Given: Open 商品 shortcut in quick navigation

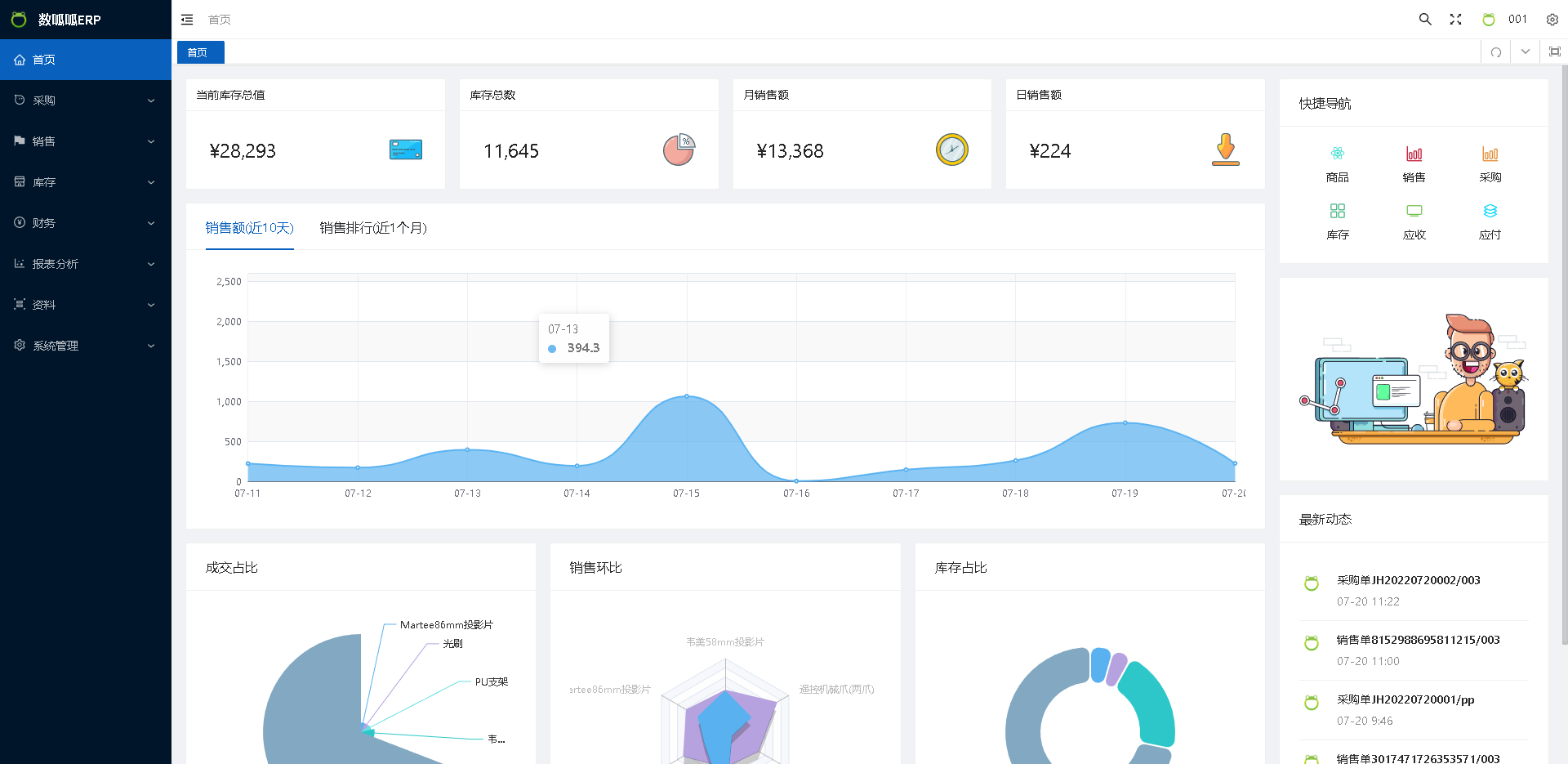Looking at the screenshot, I should pyautogui.click(x=1338, y=163).
